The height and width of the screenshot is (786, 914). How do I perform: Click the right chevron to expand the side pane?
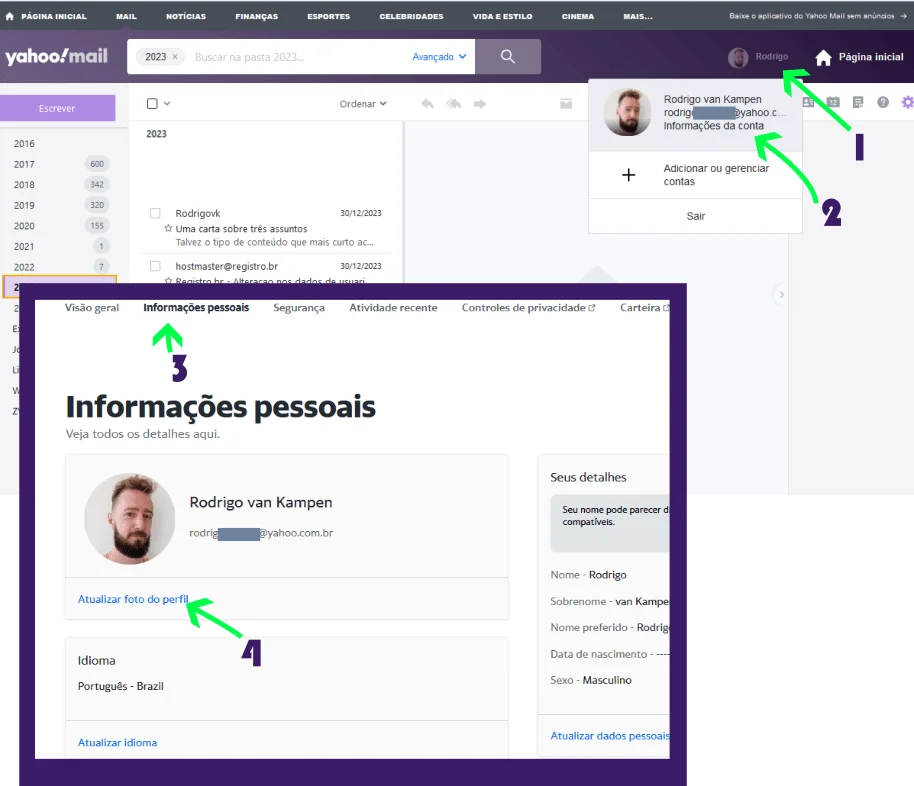(x=781, y=294)
